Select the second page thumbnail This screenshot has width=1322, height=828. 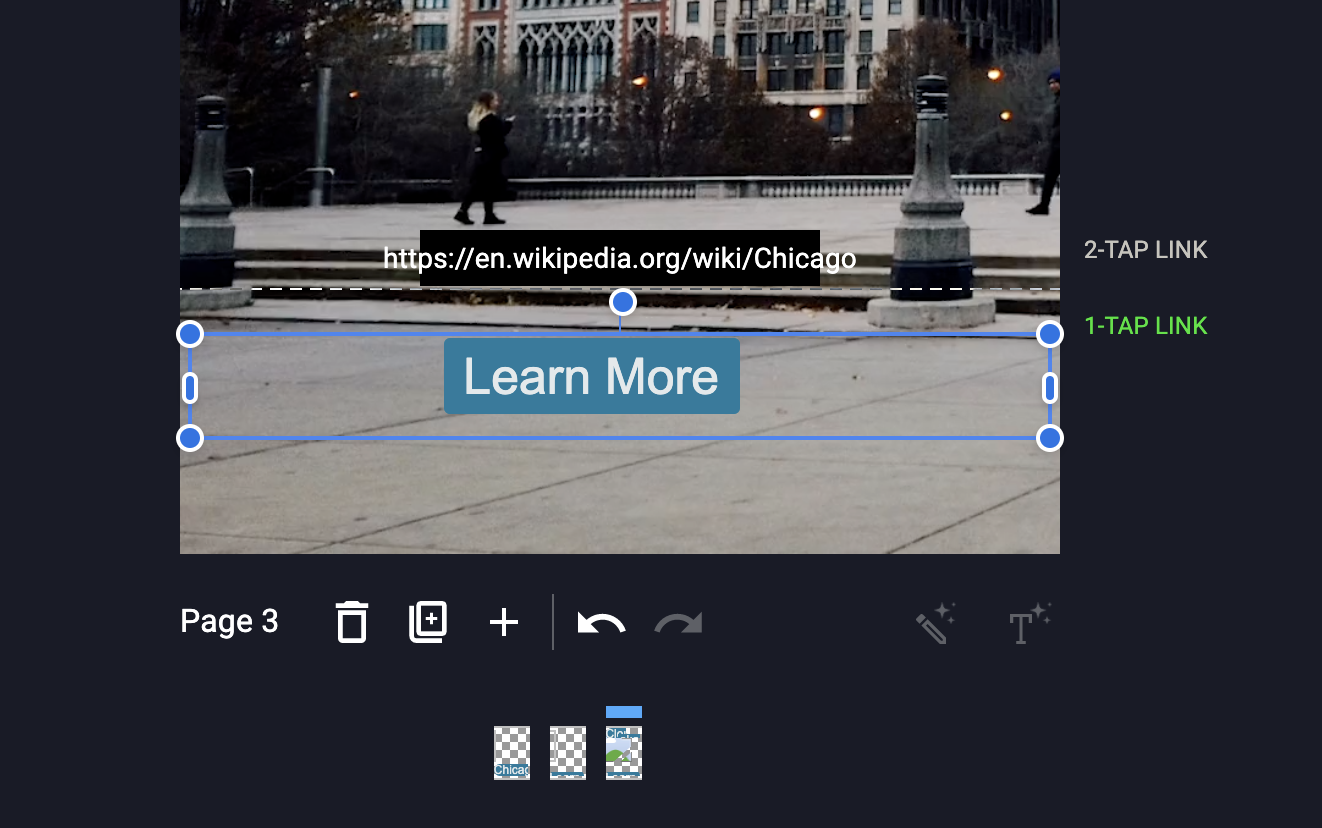pyautogui.click(x=568, y=753)
